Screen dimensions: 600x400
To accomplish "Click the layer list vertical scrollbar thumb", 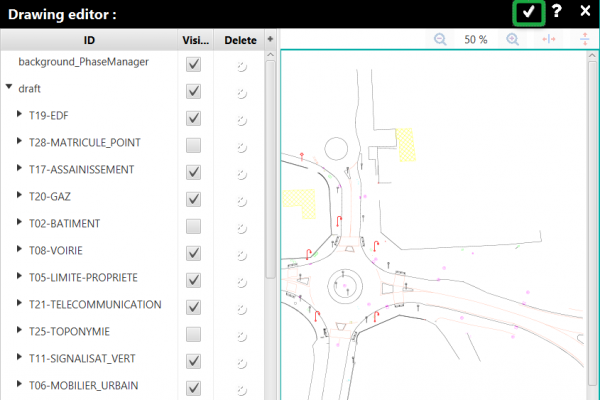I will 271,170.
